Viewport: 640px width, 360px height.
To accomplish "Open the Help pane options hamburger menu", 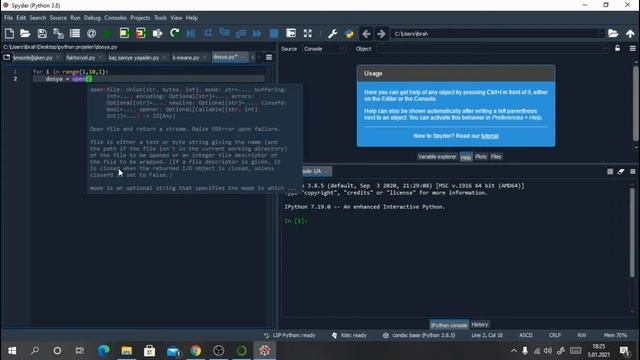I will pyautogui.click(x=632, y=48).
